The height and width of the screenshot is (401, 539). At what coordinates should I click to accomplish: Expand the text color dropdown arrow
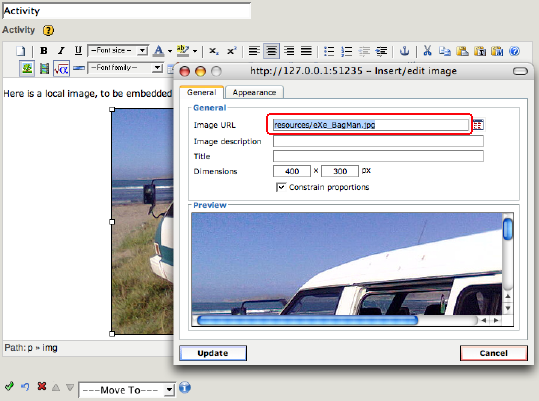coord(170,51)
